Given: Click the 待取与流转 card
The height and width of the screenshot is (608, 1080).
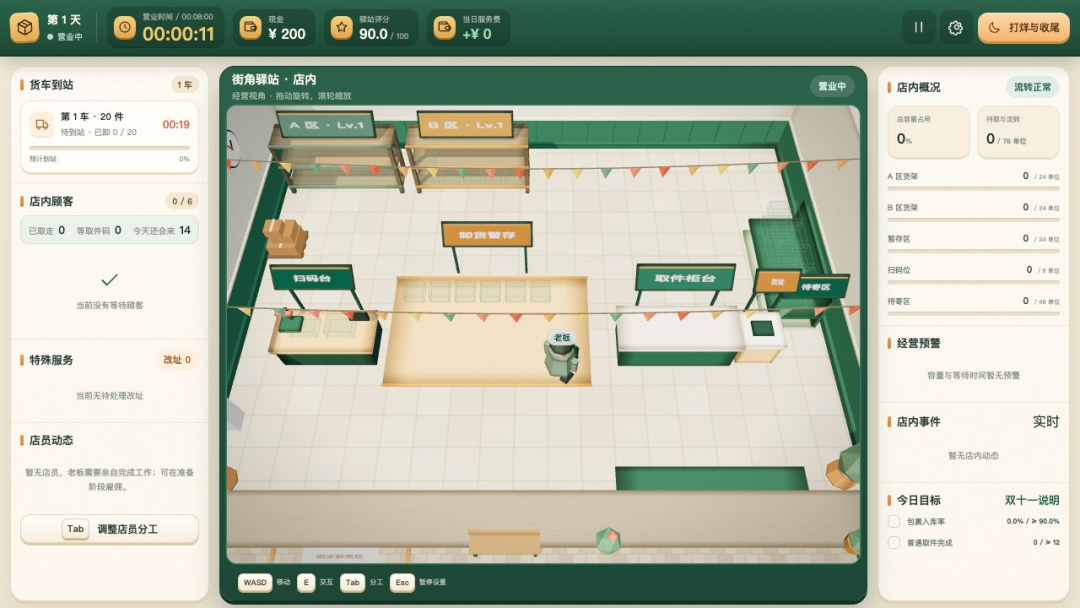Looking at the screenshot, I should point(1018,132).
